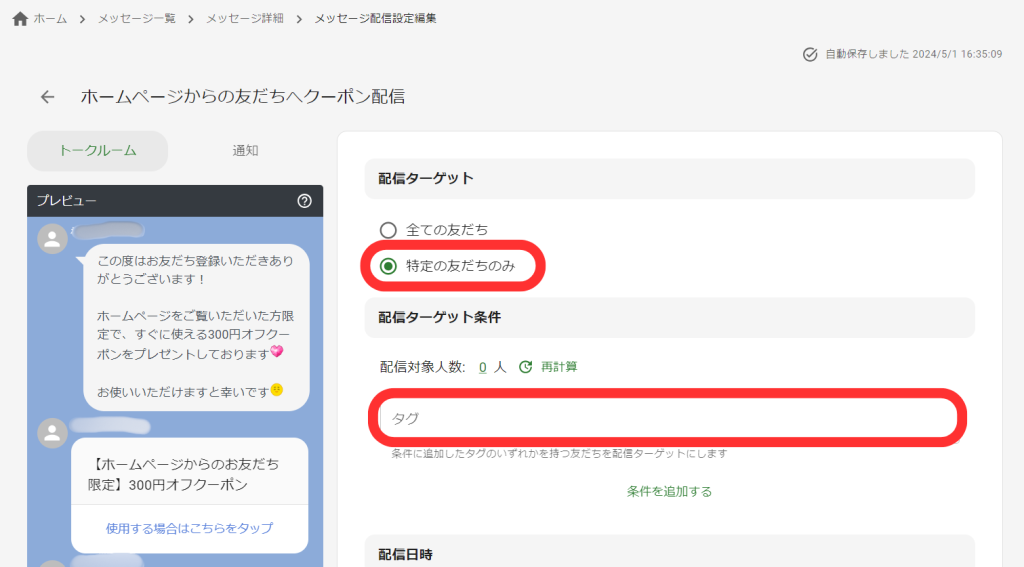Click 条件を追加する link
Screen dimensions: 1024x567
coord(669,491)
